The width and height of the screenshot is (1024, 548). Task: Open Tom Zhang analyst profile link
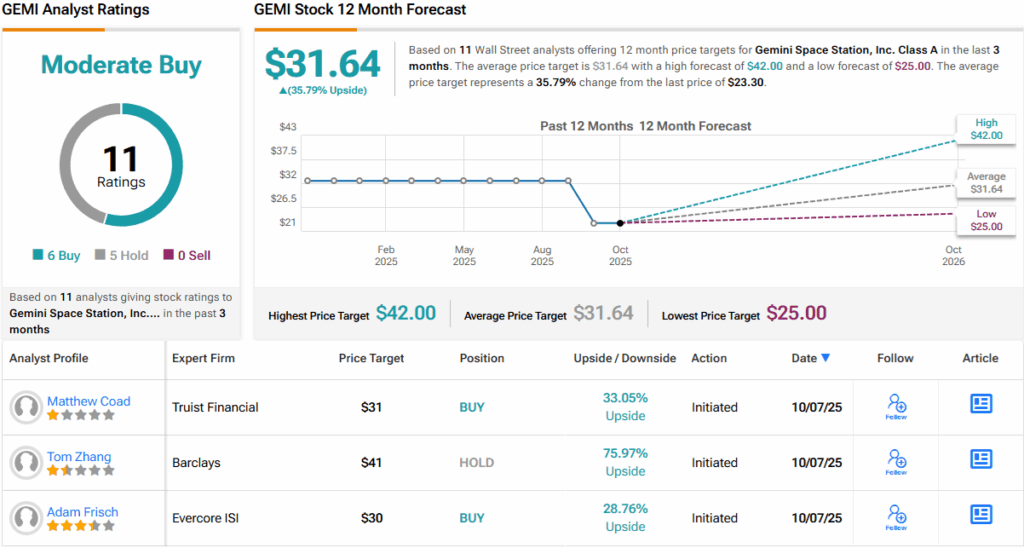click(x=79, y=457)
